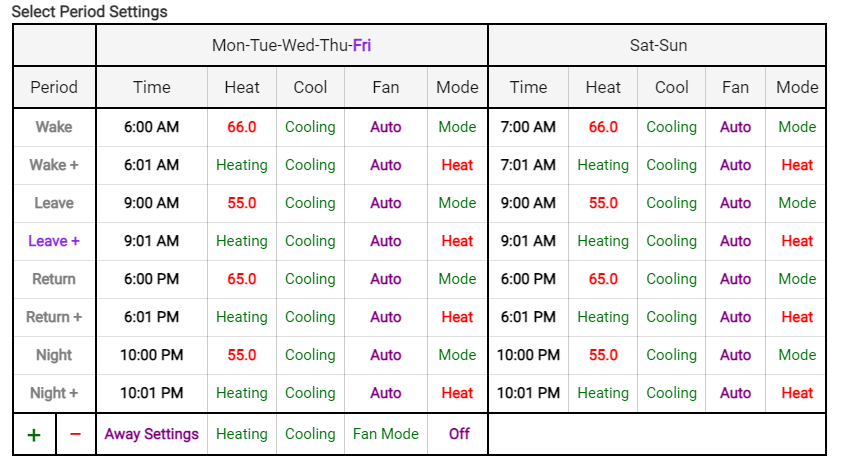Select the Sat-Sun schedule header
Image resolution: width=845 pixels, height=472 pixels.
(x=658, y=45)
